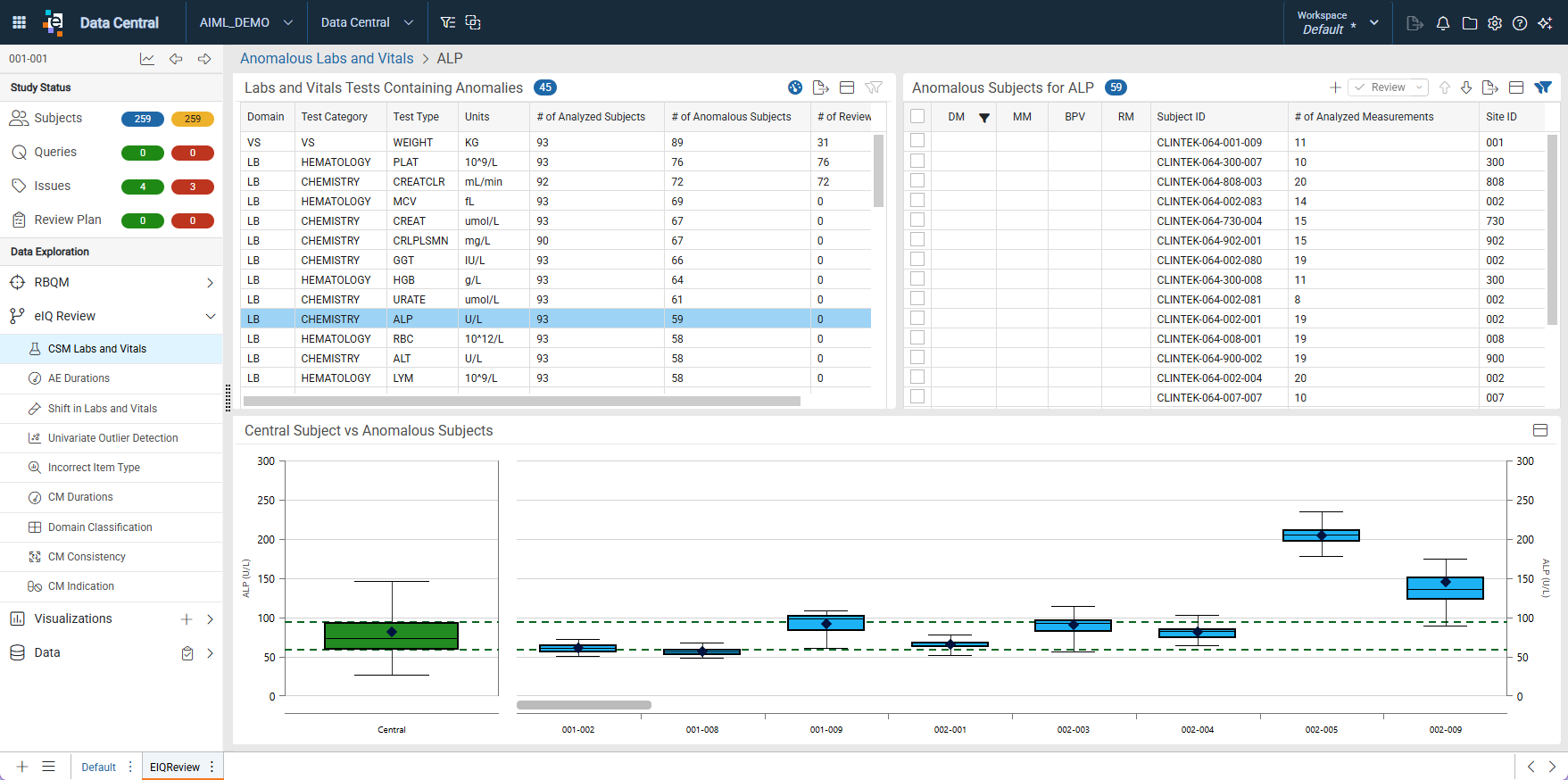The width and height of the screenshot is (1568, 780).
Task: Click the chart horizontal scrollbar thumb
Action: point(584,705)
